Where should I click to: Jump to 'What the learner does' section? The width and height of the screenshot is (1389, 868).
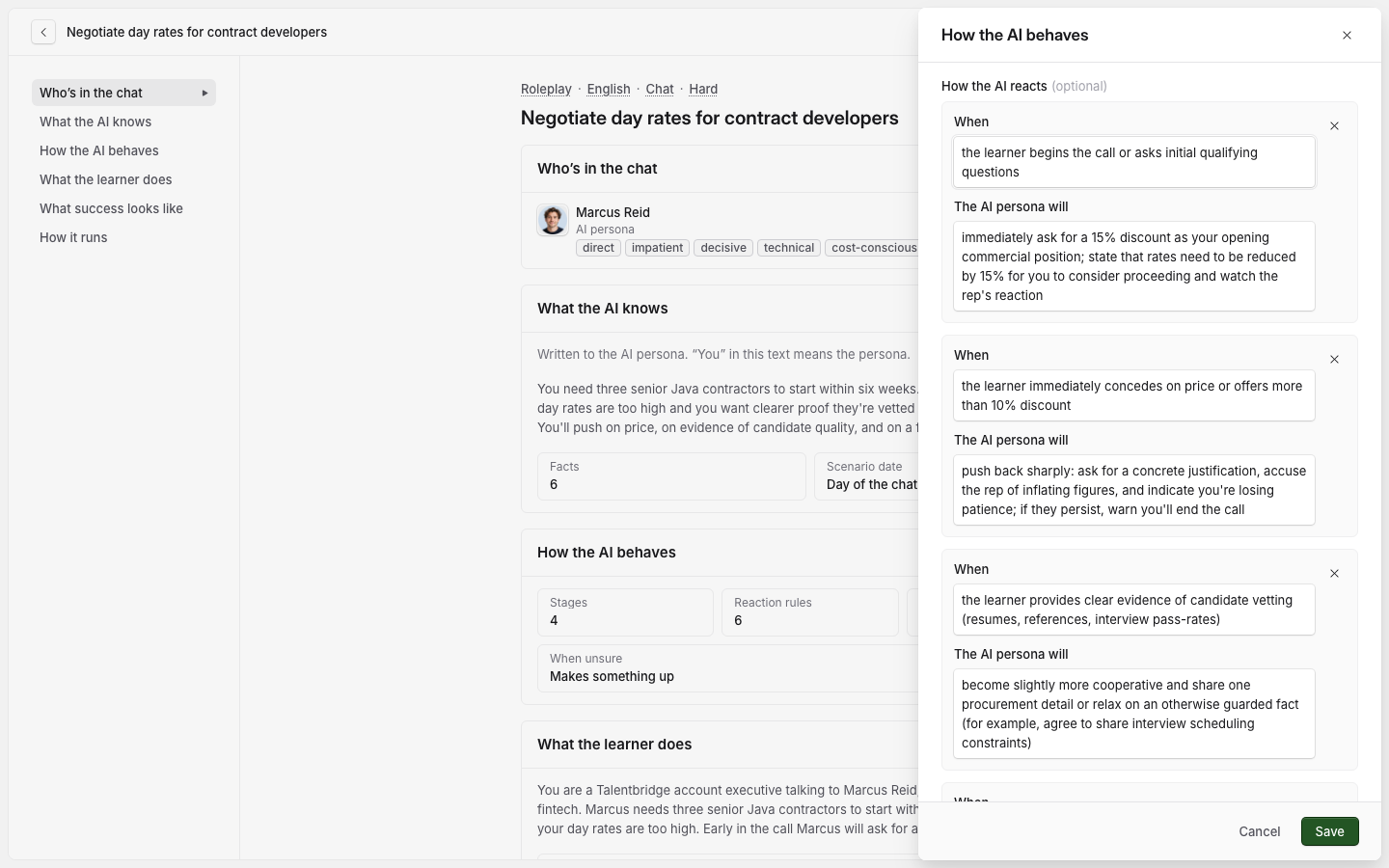pos(123,179)
